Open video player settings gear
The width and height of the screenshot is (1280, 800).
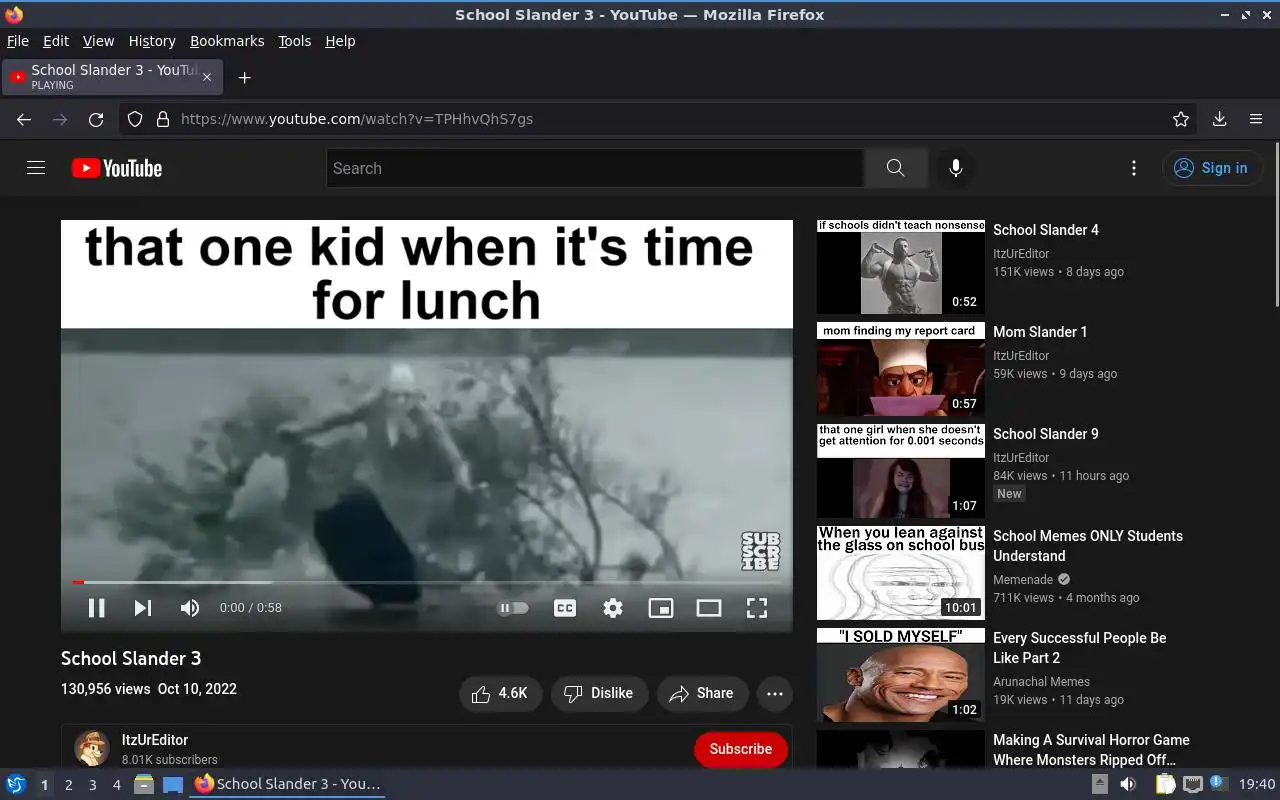(613, 608)
